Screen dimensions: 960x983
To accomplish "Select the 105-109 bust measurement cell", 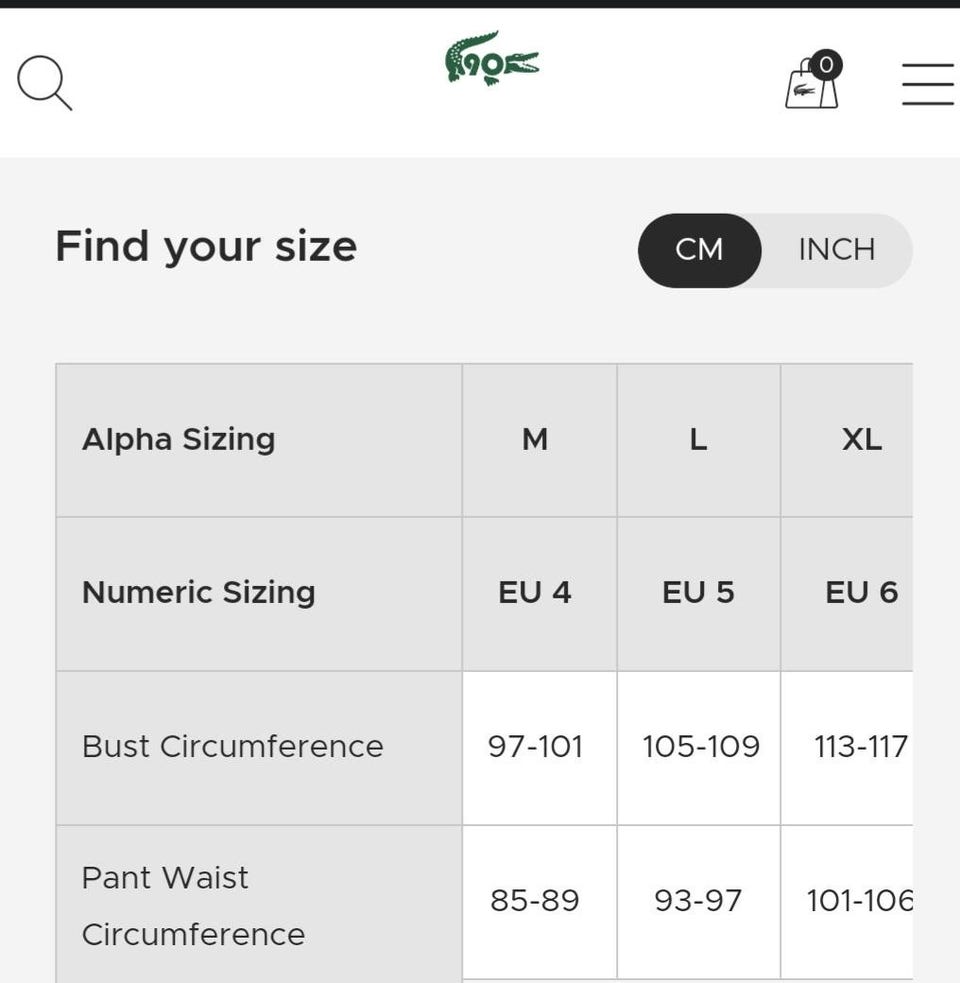I will pos(699,748).
